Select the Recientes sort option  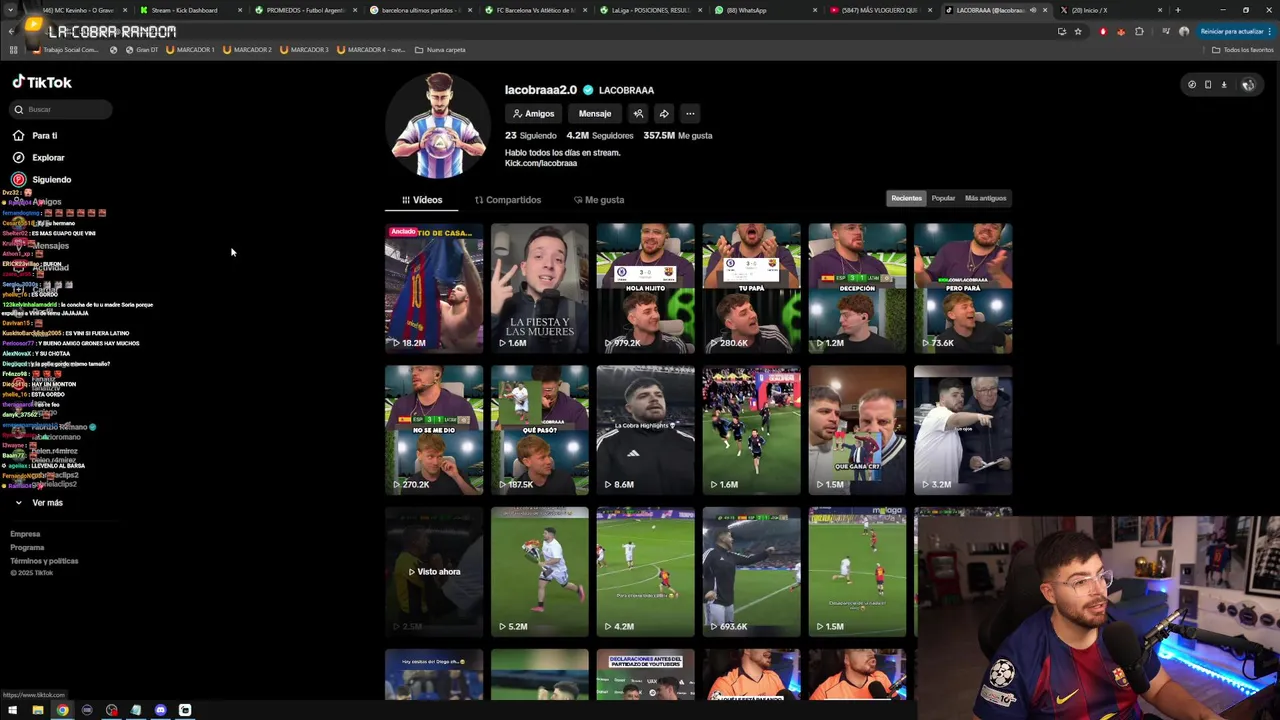(907, 198)
